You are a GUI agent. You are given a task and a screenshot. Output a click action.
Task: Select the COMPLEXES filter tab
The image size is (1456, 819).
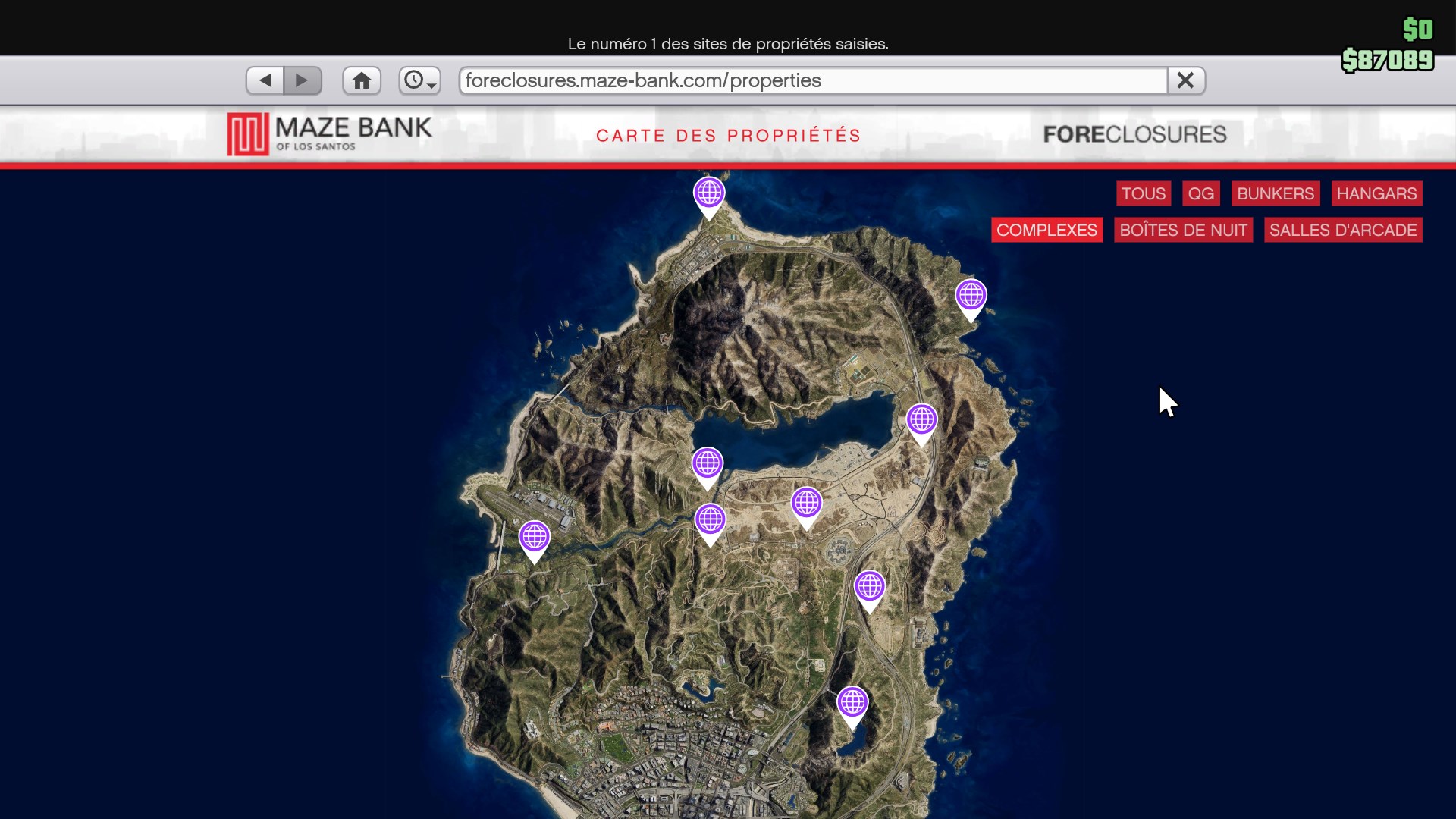point(1046,230)
